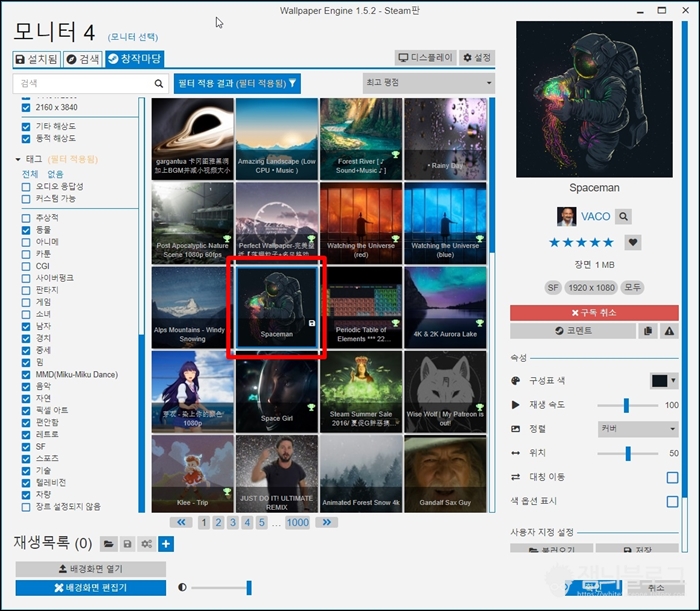Enable the 색 옵션 표시 checkbox
700x611 pixels.
672,501
